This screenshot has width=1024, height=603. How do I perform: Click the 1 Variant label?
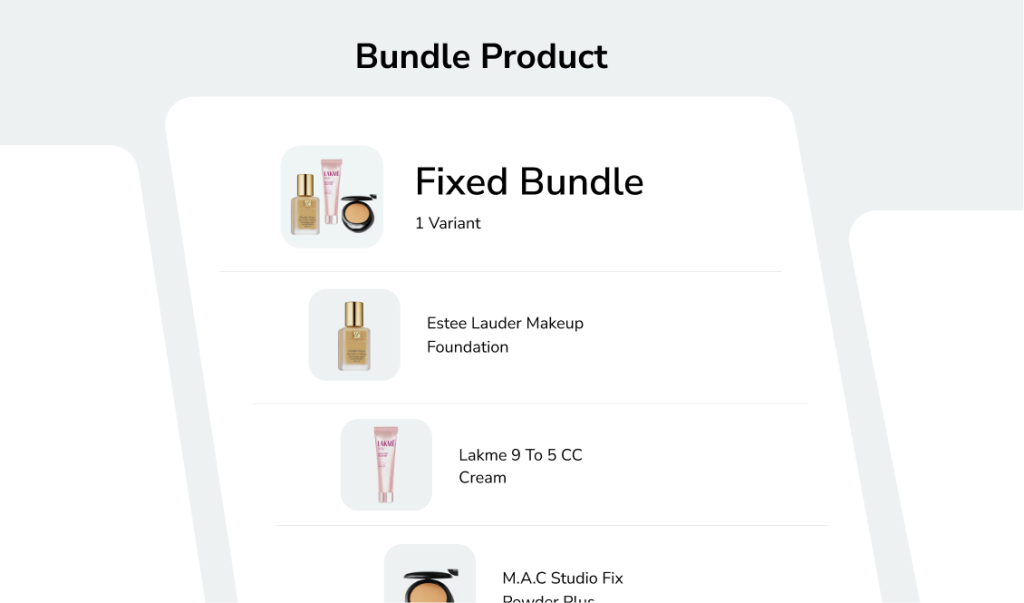click(x=447, y=223)
